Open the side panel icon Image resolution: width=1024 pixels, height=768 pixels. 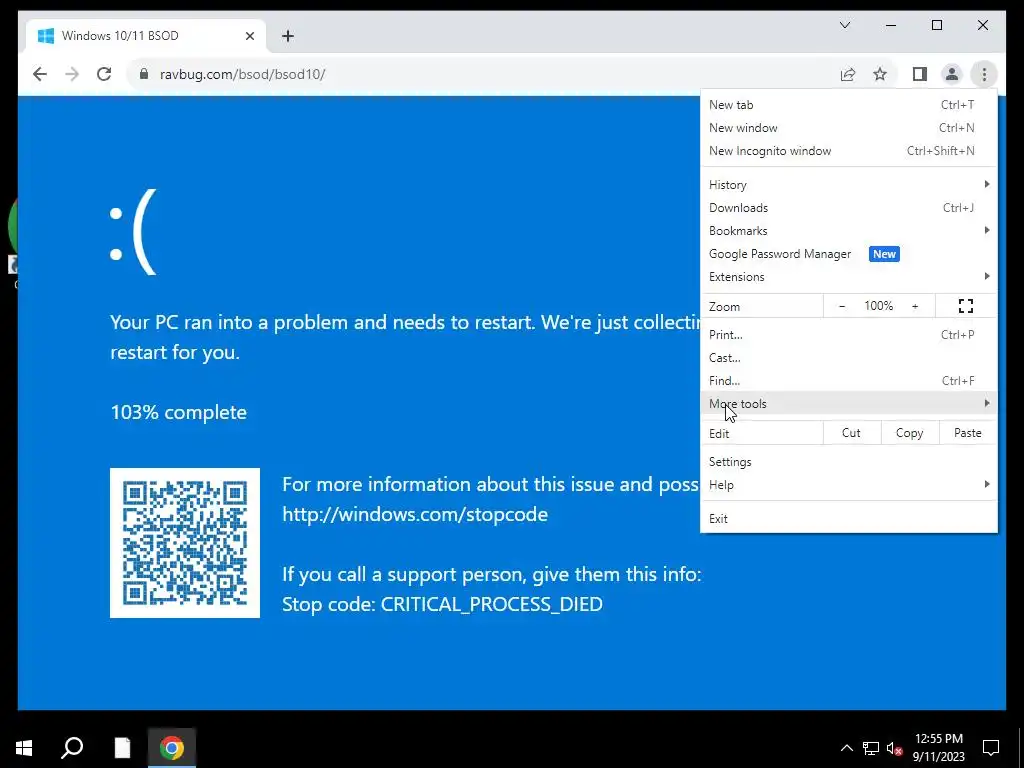point(920,74)
